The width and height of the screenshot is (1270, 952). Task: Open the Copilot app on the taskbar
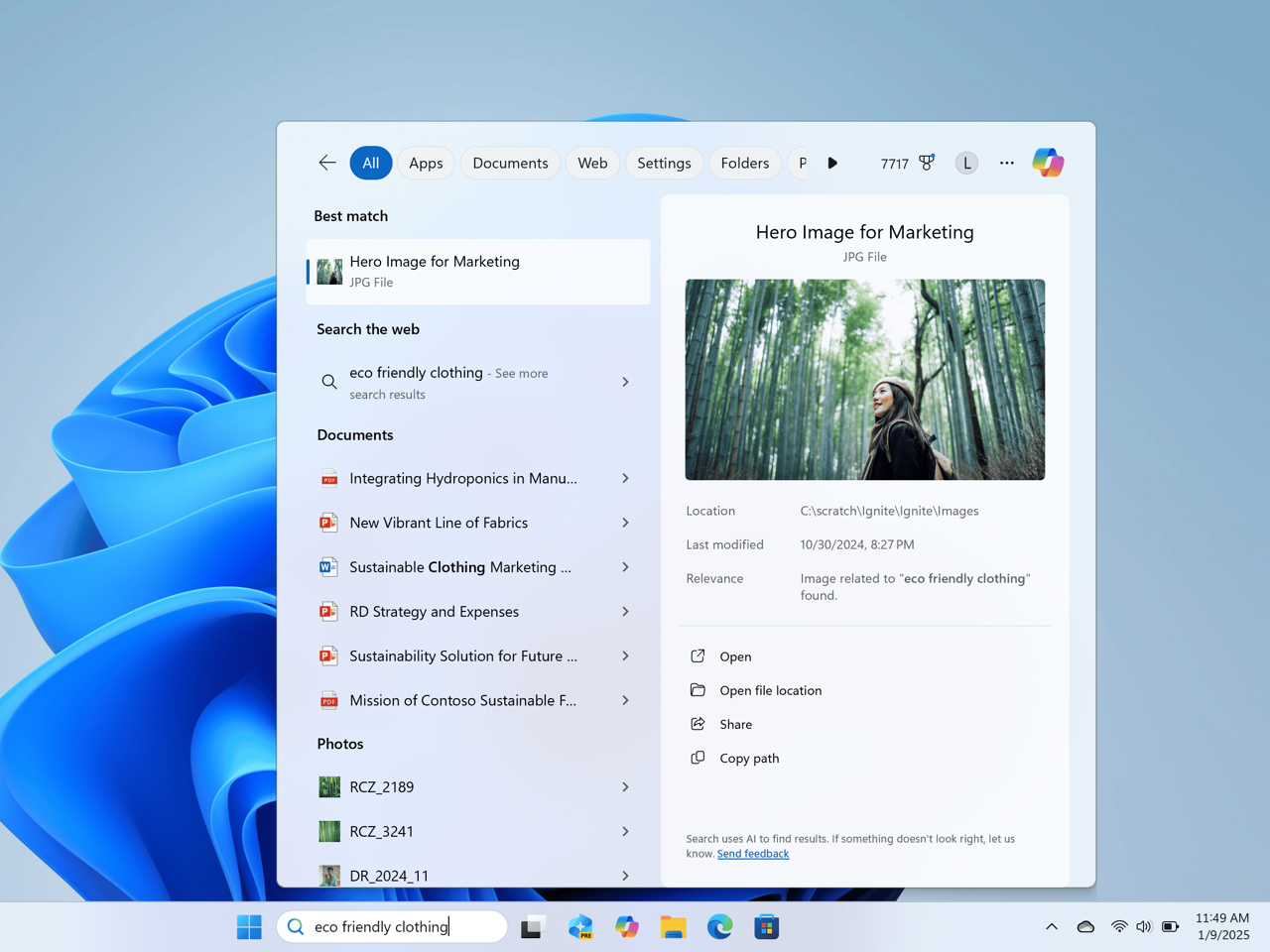627,927
